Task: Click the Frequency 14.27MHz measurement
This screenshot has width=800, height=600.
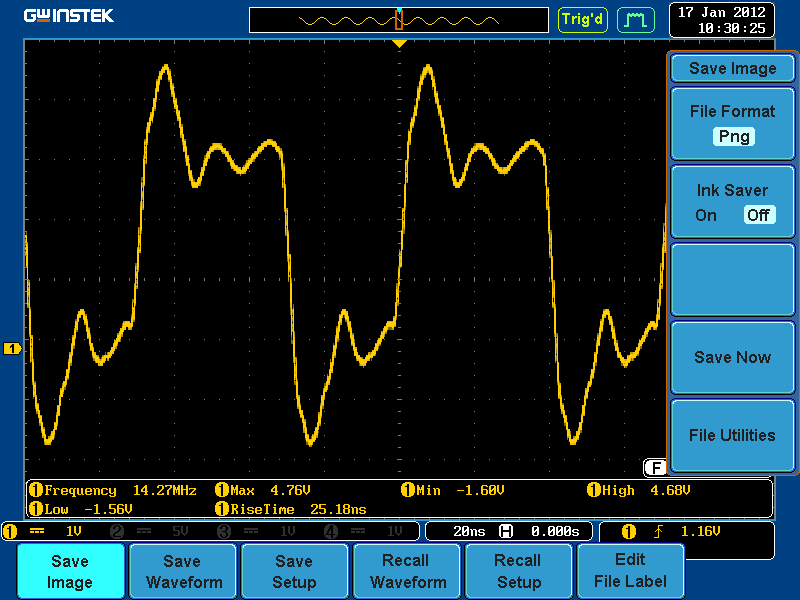Action: (x=113, y=490)
